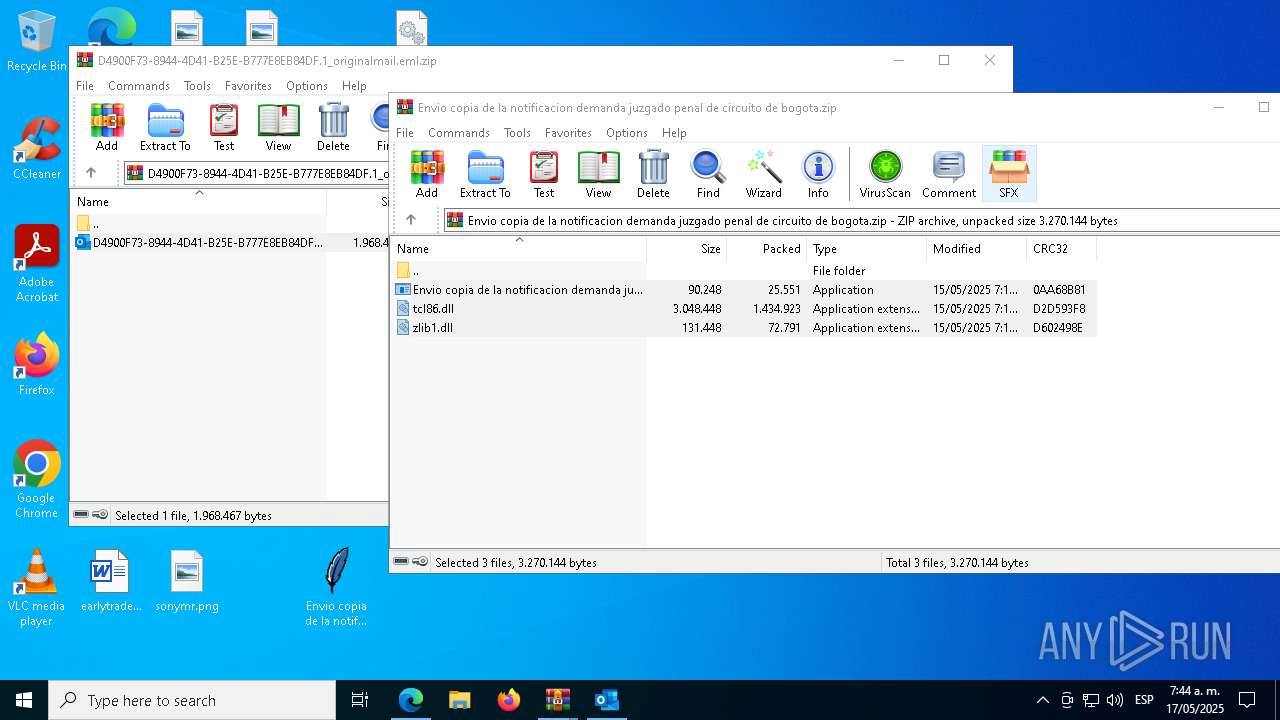The width and height of the screenshot is (1280, 720).
Task: Open Google Chrome desktop shortcut
Action: (x=36, y=480)
